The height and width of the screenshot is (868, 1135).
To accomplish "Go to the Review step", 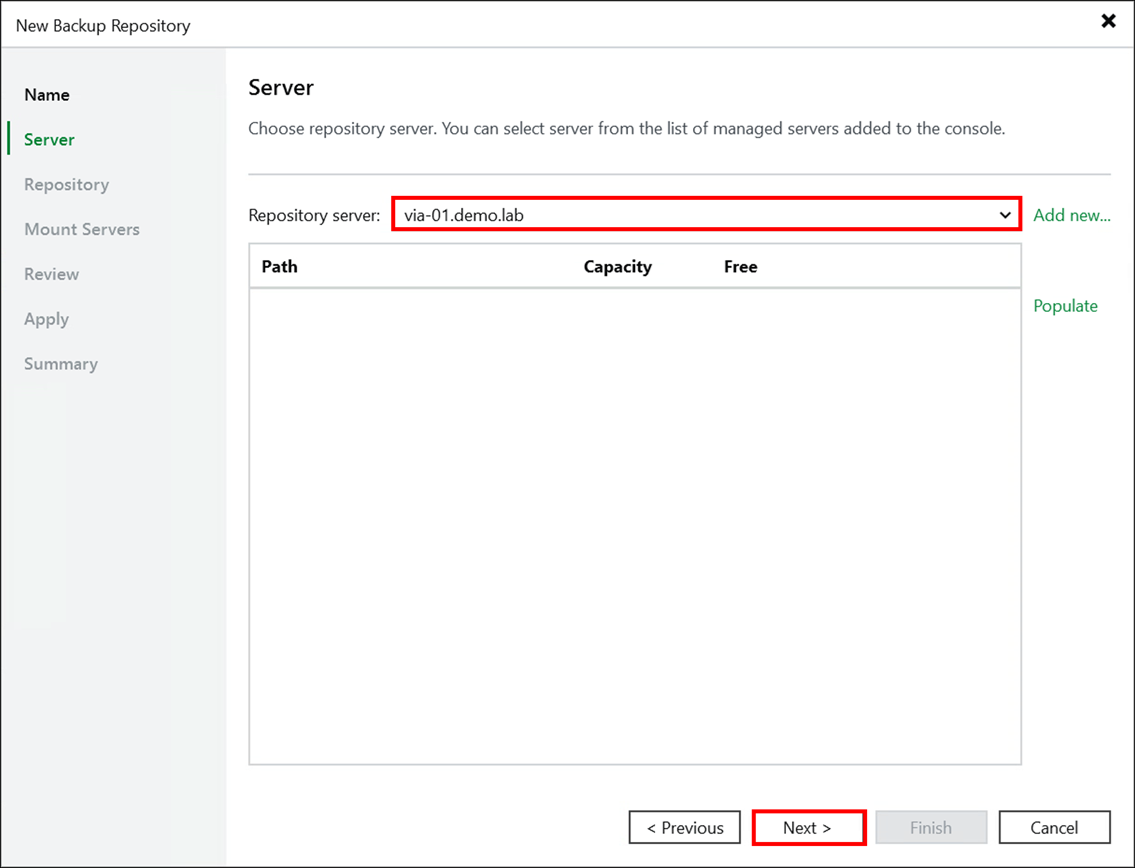I will [51, 274].
